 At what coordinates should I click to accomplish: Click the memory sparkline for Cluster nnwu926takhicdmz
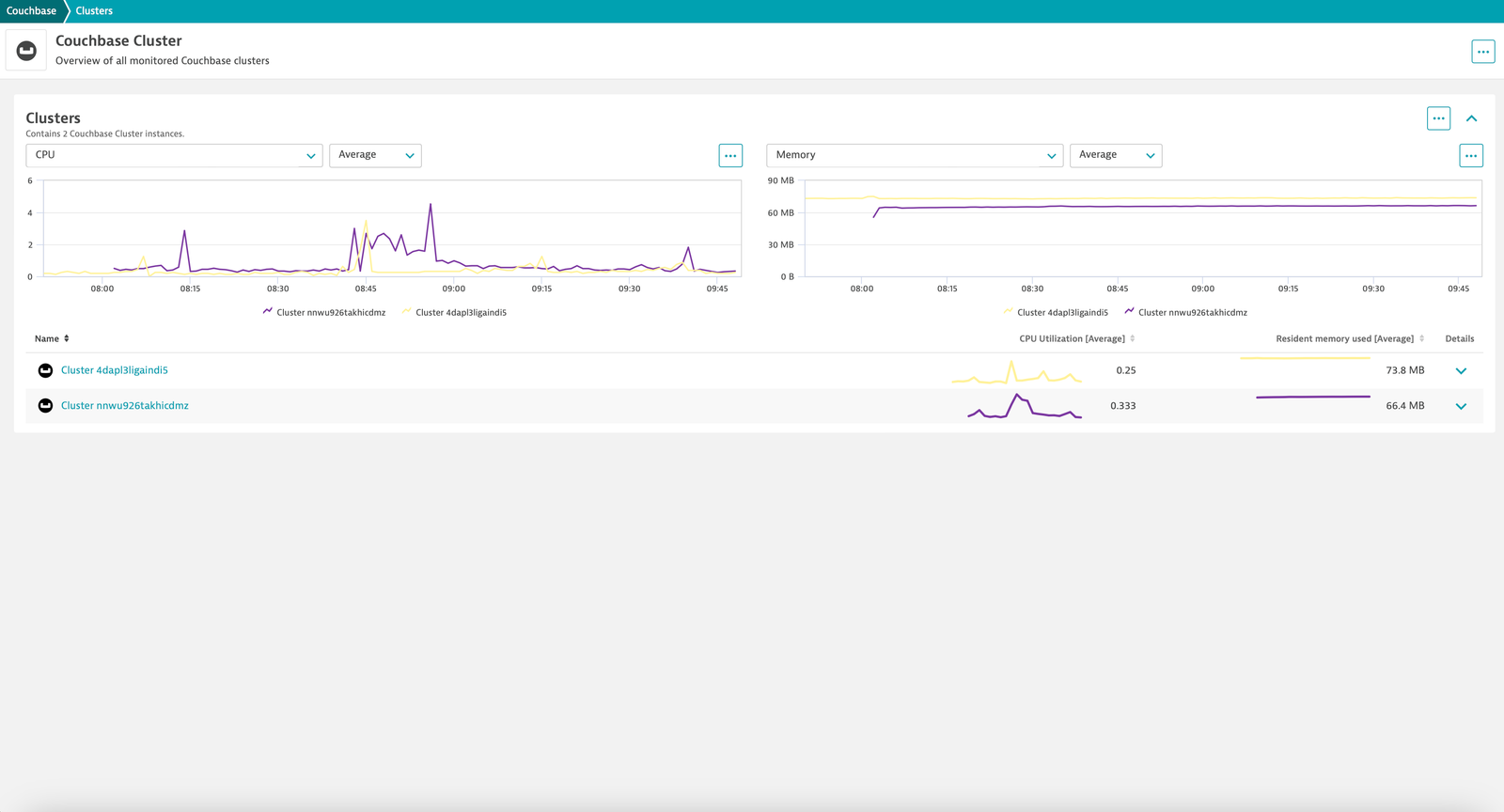pos(1313,397)
